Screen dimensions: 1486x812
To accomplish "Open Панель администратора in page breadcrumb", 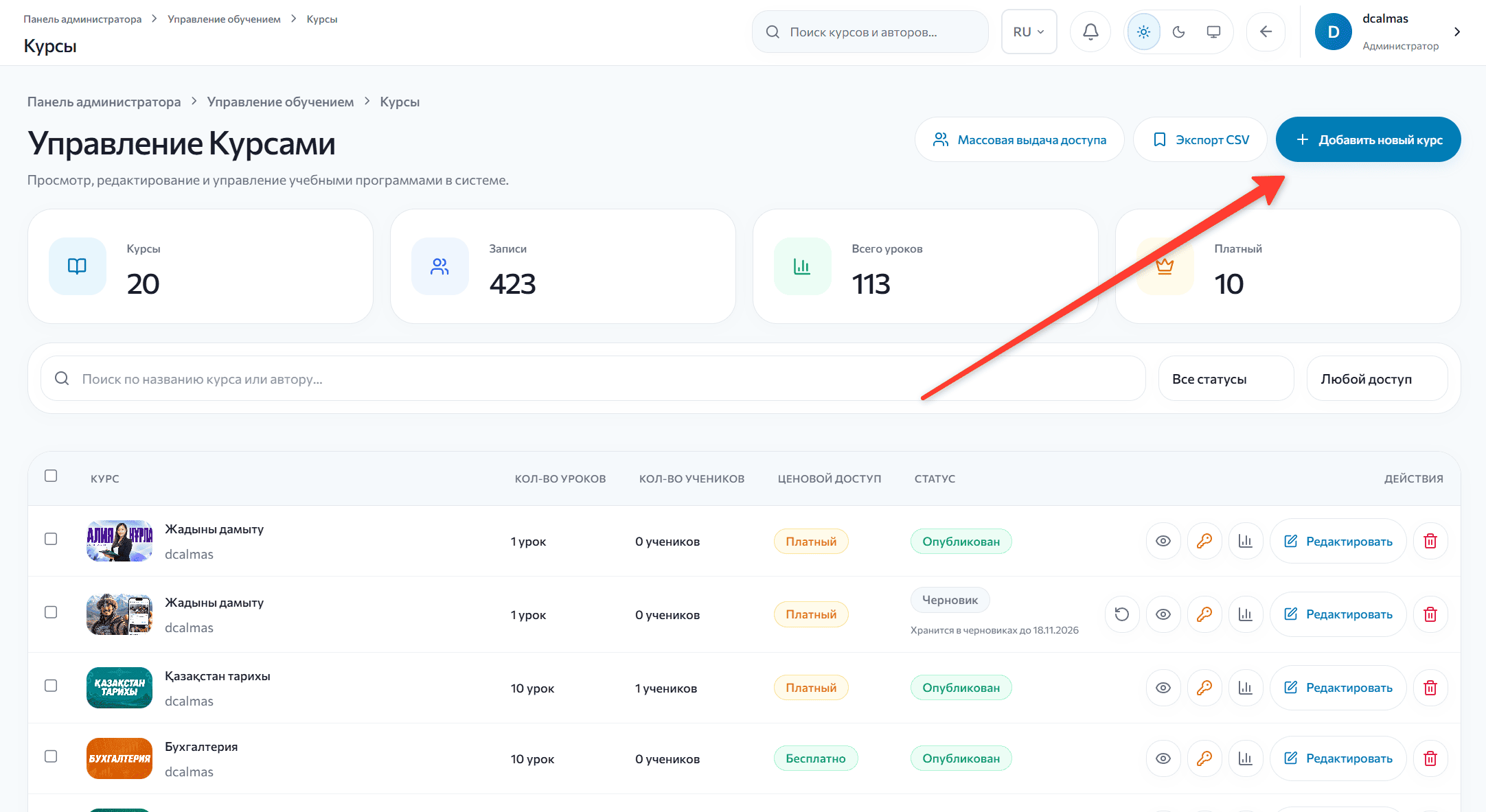I will click(x=104, y=102).
